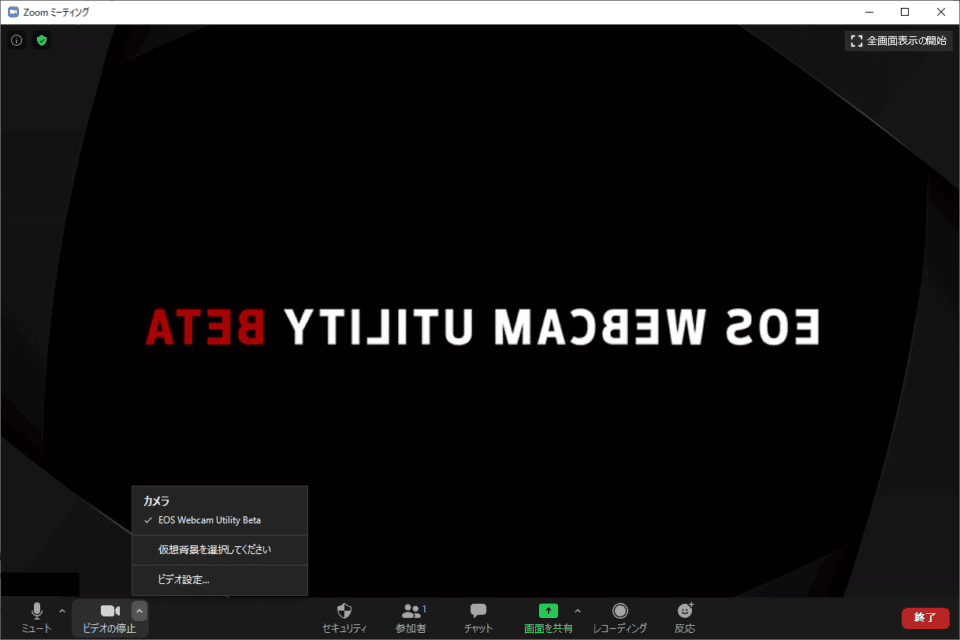Enter full screen with 全画面表示の開始
This screenshot has height=640, width=960.
(898, 41)
